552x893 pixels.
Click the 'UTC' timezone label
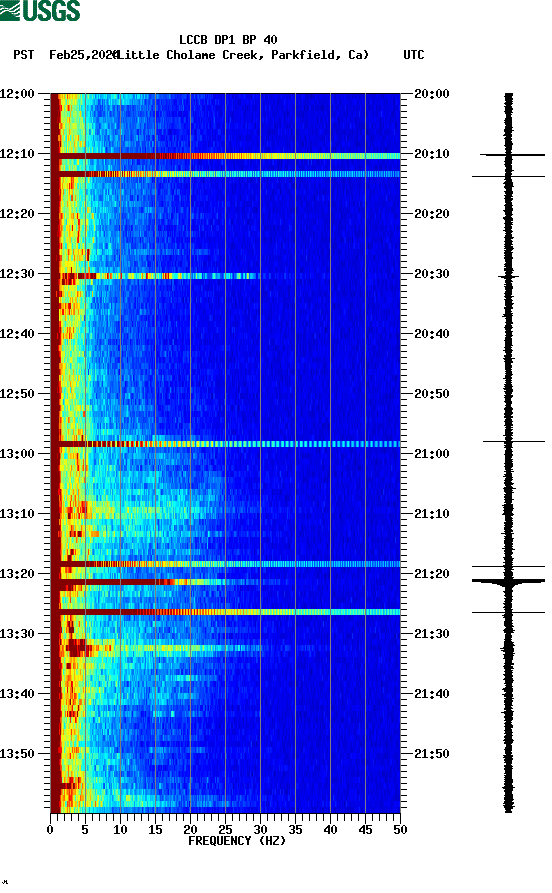pyautogui.click(x=414, y=55)
